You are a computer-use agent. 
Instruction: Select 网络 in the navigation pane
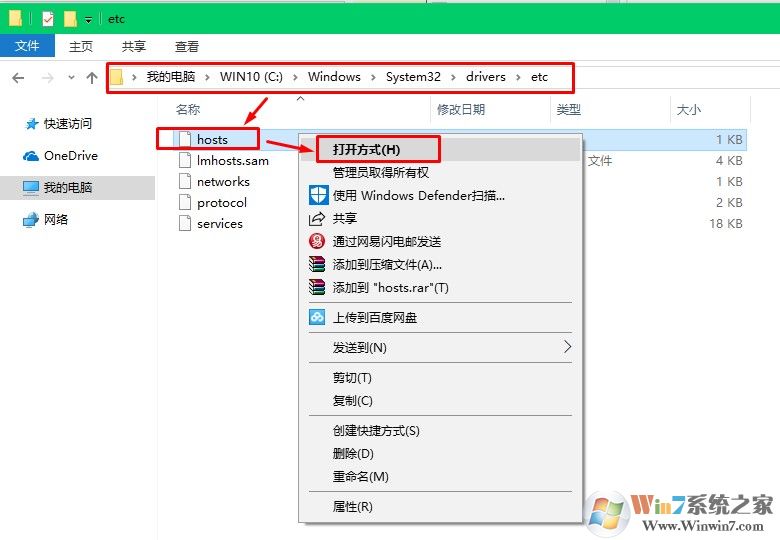point(45,219)
